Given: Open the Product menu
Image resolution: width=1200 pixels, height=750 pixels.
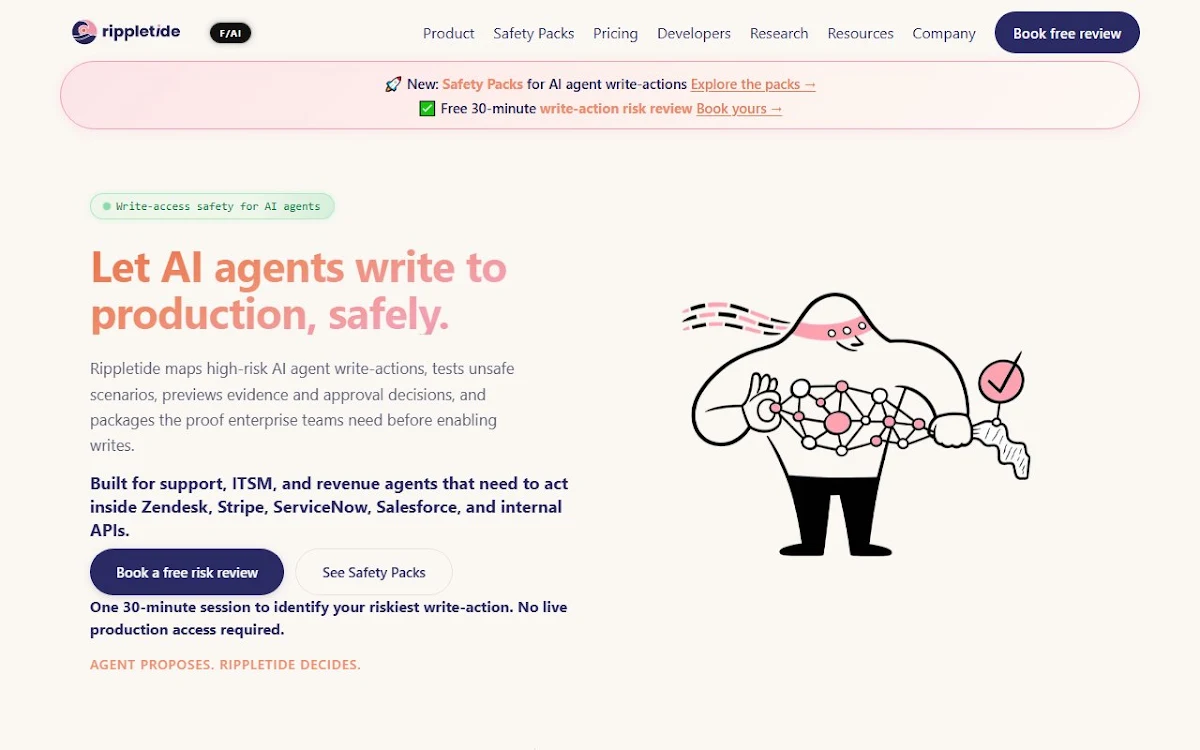Looking at the screenshot, I should click(x=448, y=33).
